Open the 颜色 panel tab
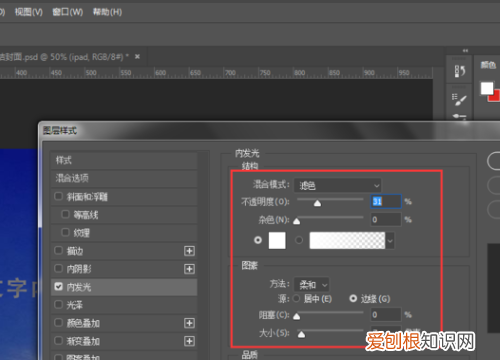The image size is (500, 360). pos(488,65)
